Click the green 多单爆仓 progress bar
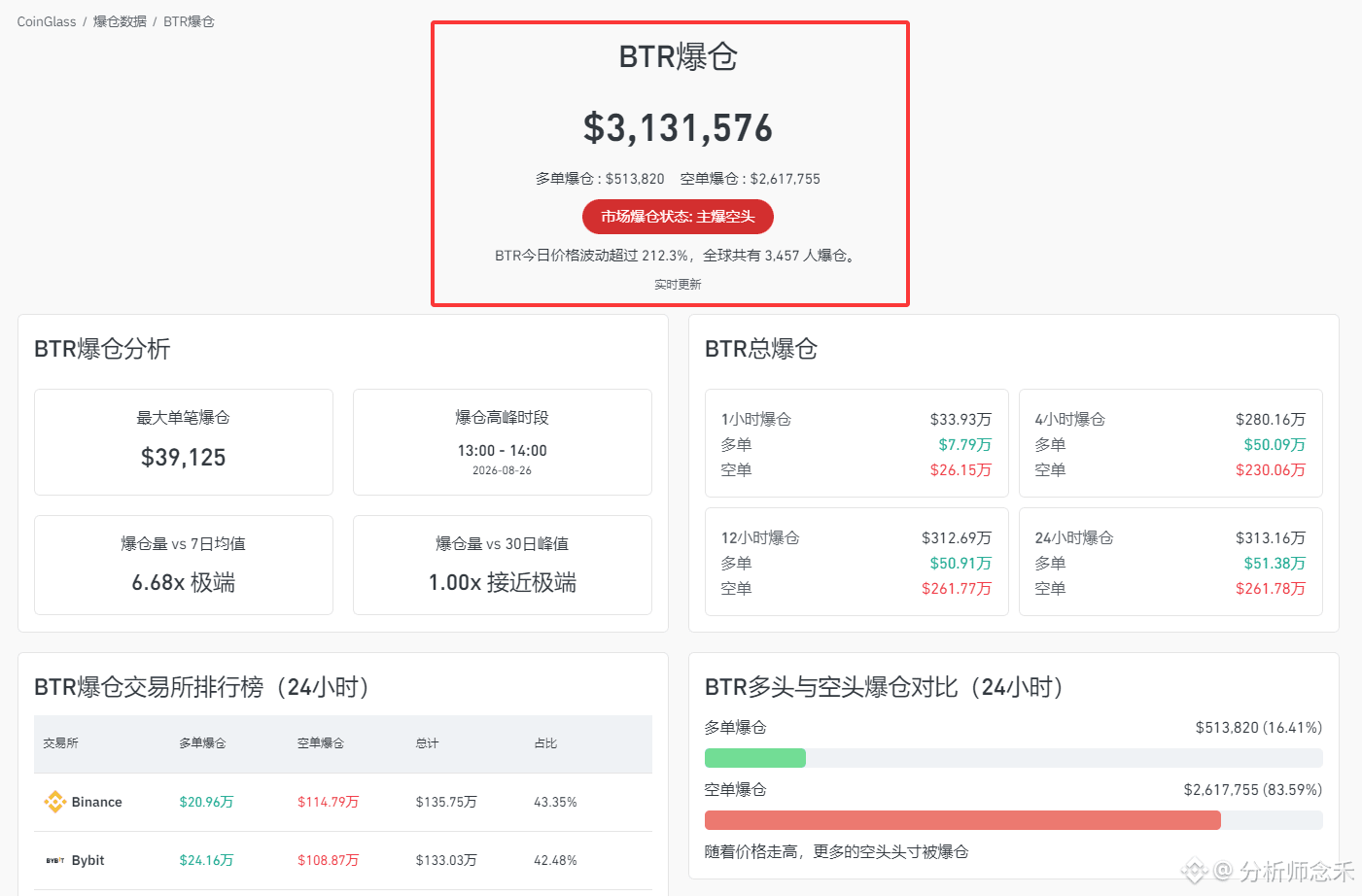The width and height of the screenshot is (1362, 896). click(755, 758)
